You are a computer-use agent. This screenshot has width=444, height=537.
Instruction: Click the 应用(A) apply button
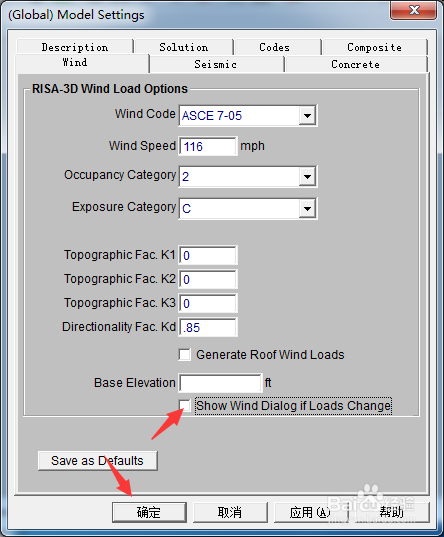311,512
